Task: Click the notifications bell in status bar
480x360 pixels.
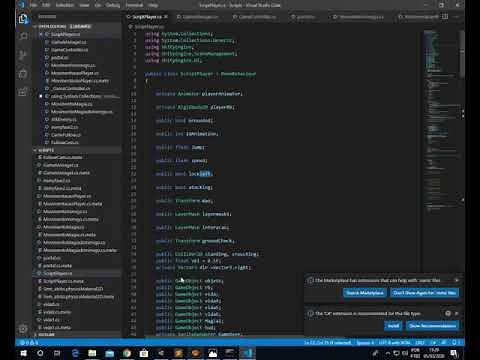Action: [x=454, y=342]
